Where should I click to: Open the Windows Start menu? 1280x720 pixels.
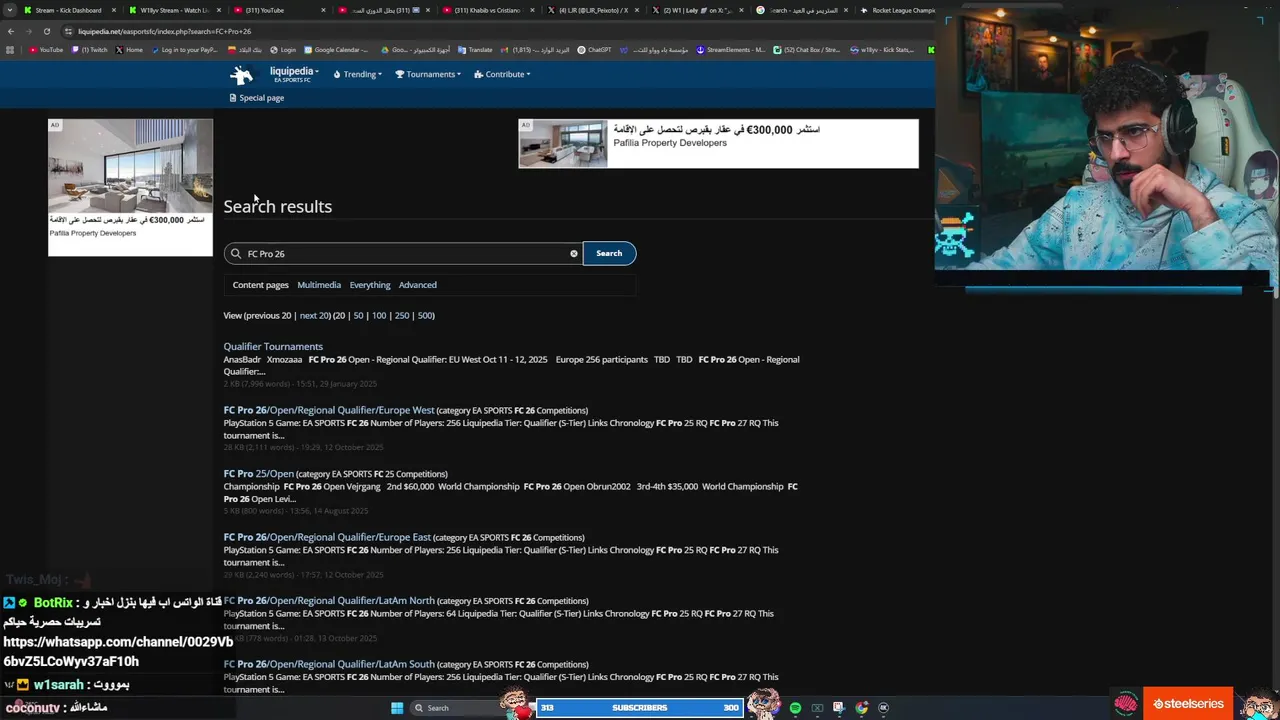click(x=397, y=708)
